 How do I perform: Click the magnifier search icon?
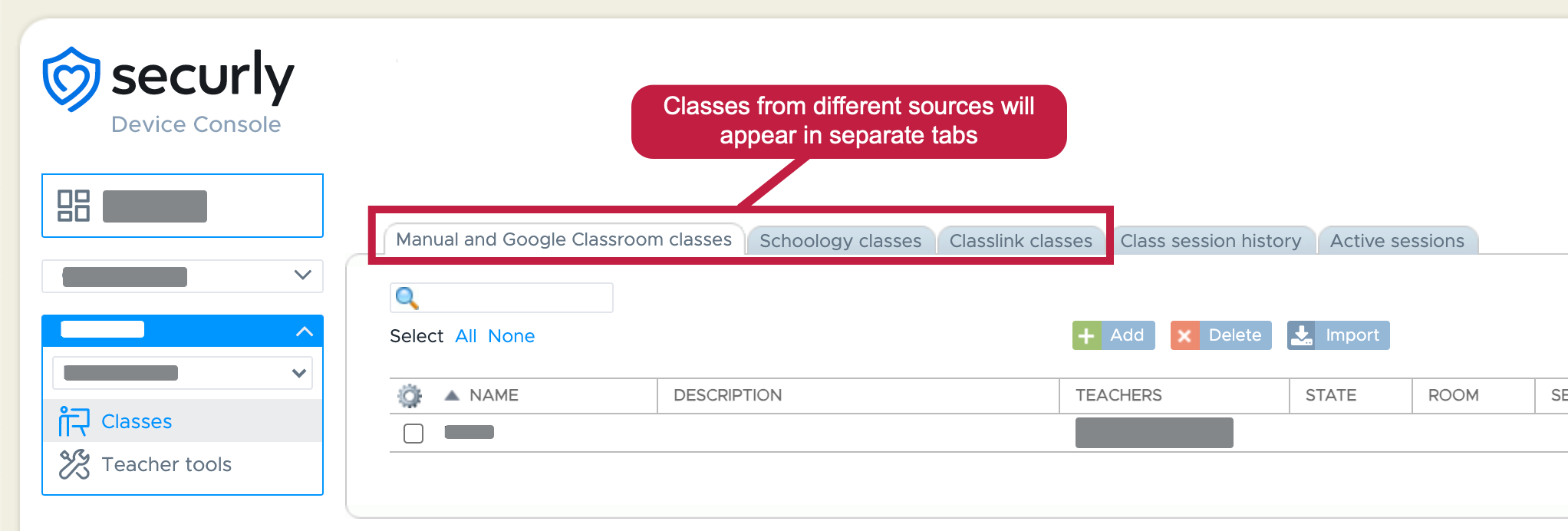click(x=407, y=298)
